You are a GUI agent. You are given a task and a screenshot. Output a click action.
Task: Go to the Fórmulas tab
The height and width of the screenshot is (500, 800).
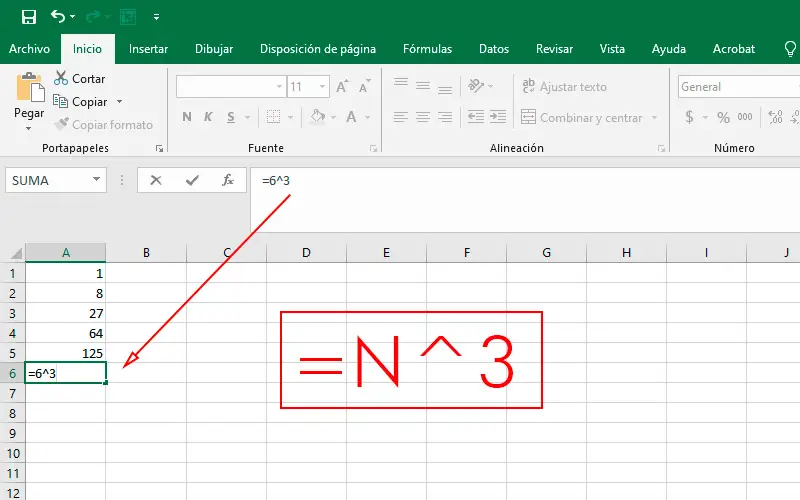click(x=427, y=49)
